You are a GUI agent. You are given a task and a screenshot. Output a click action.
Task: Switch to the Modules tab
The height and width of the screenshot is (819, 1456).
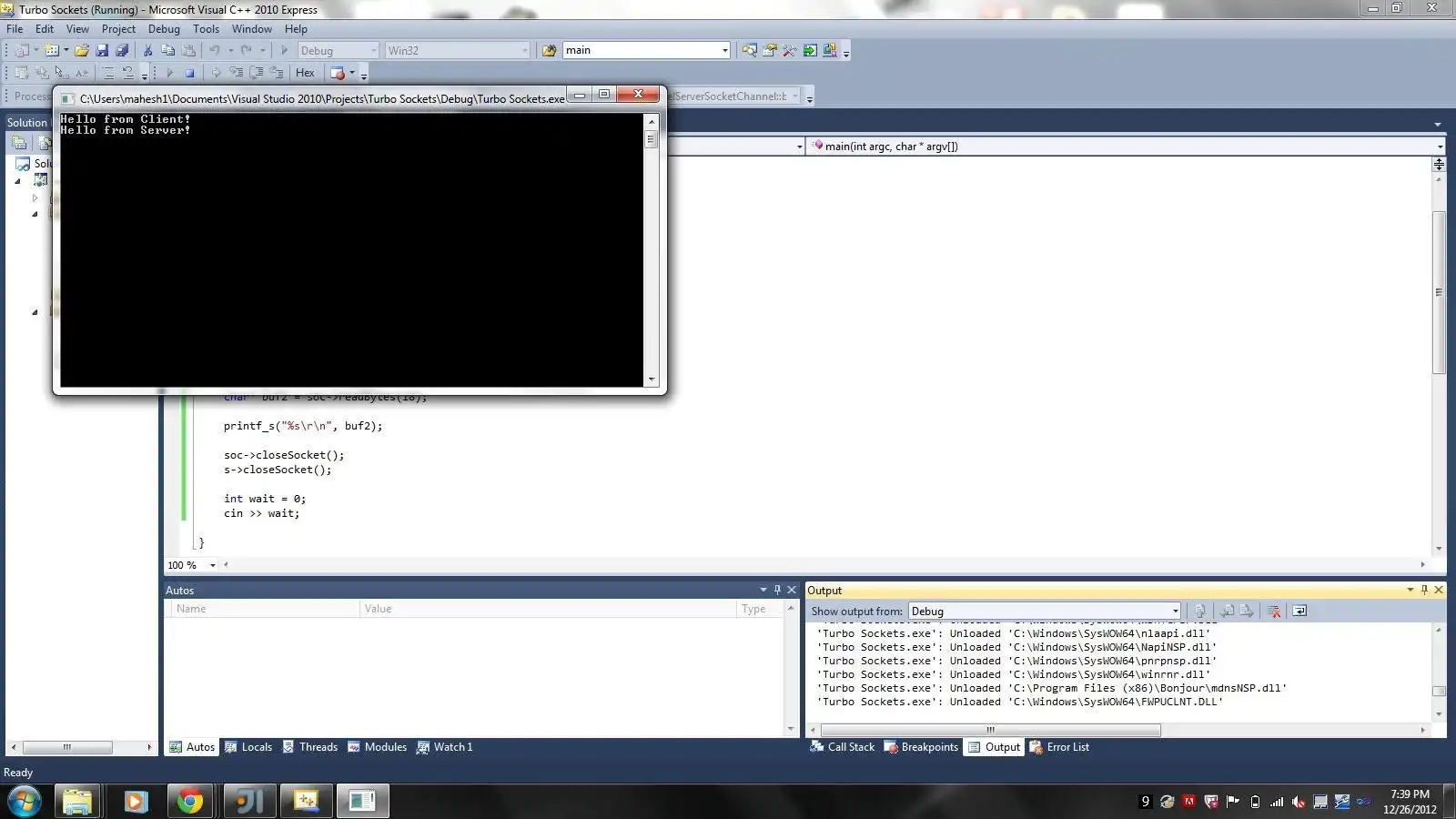(377, 747)
